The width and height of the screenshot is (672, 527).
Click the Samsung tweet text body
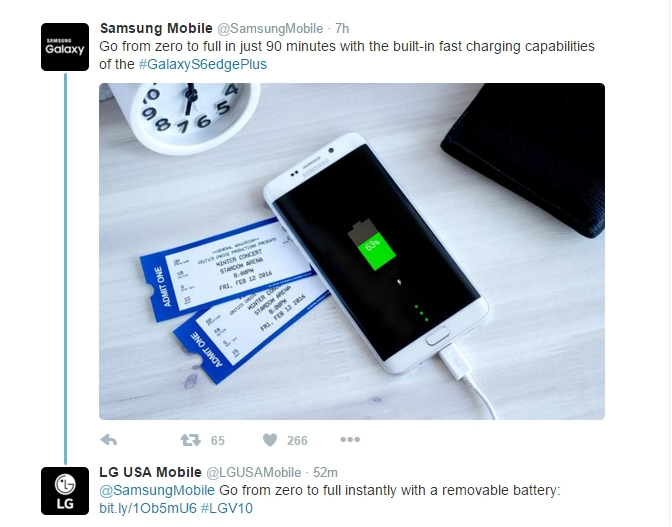(x=347, y=55)
